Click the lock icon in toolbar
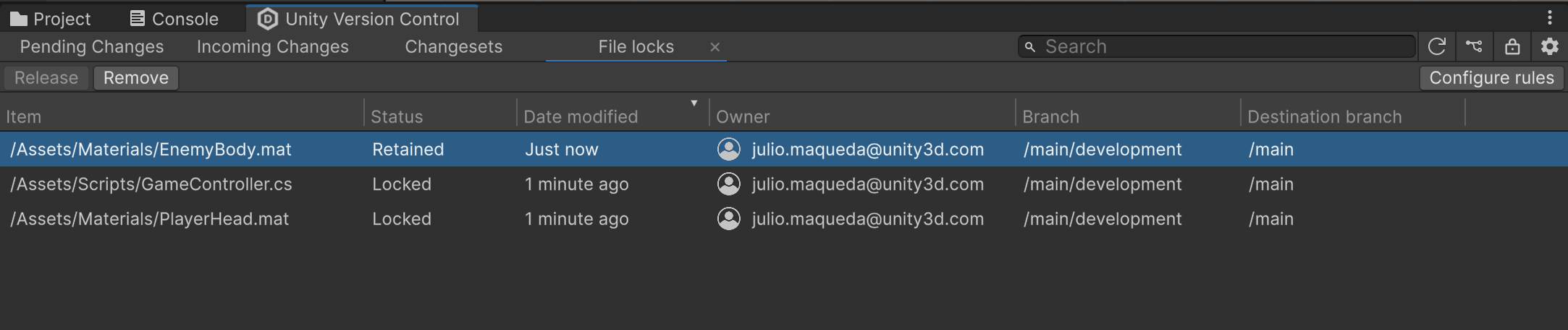 (x=1512, y=47)
